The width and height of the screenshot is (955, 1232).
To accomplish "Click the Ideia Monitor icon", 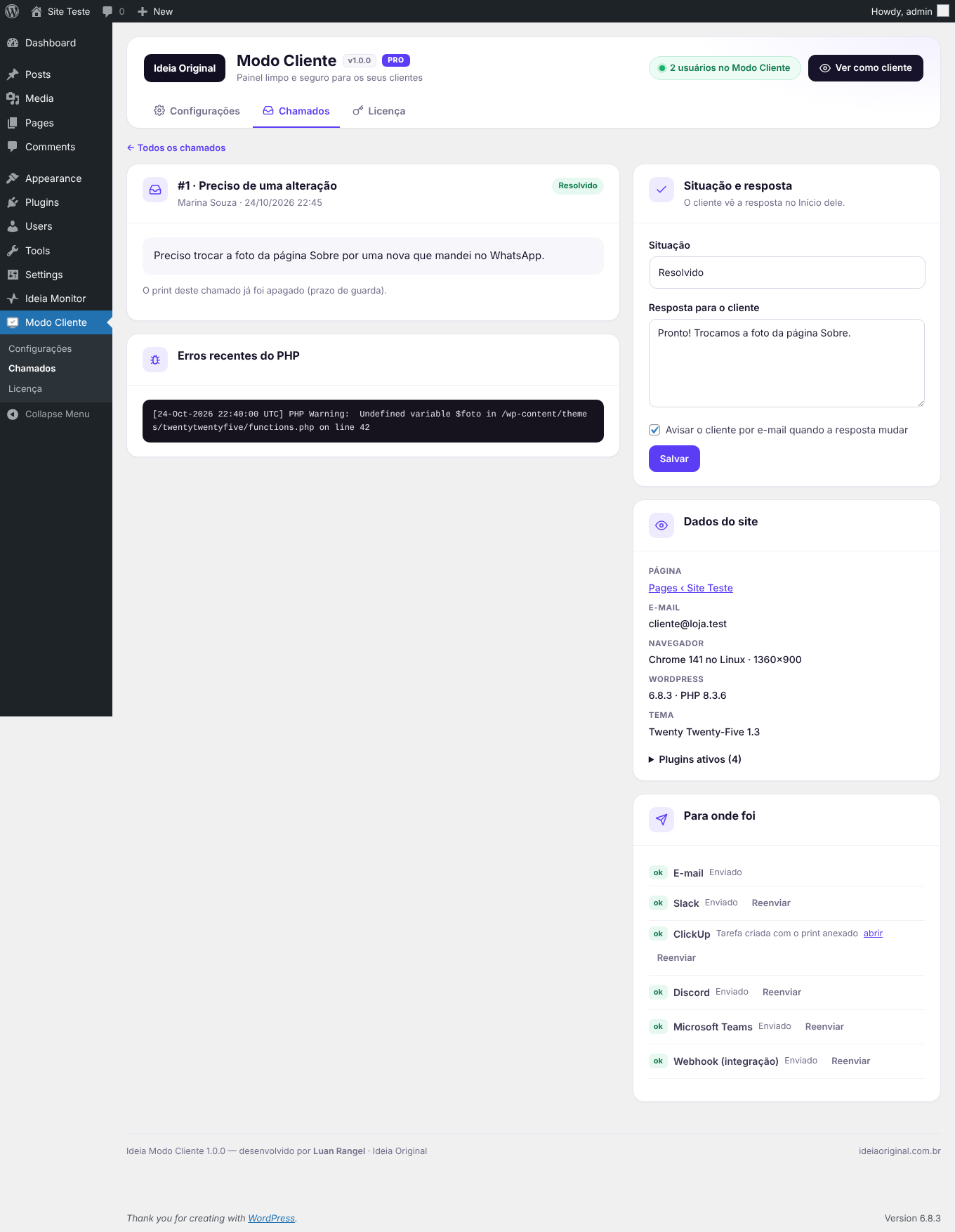I will (x=13, y=299).
